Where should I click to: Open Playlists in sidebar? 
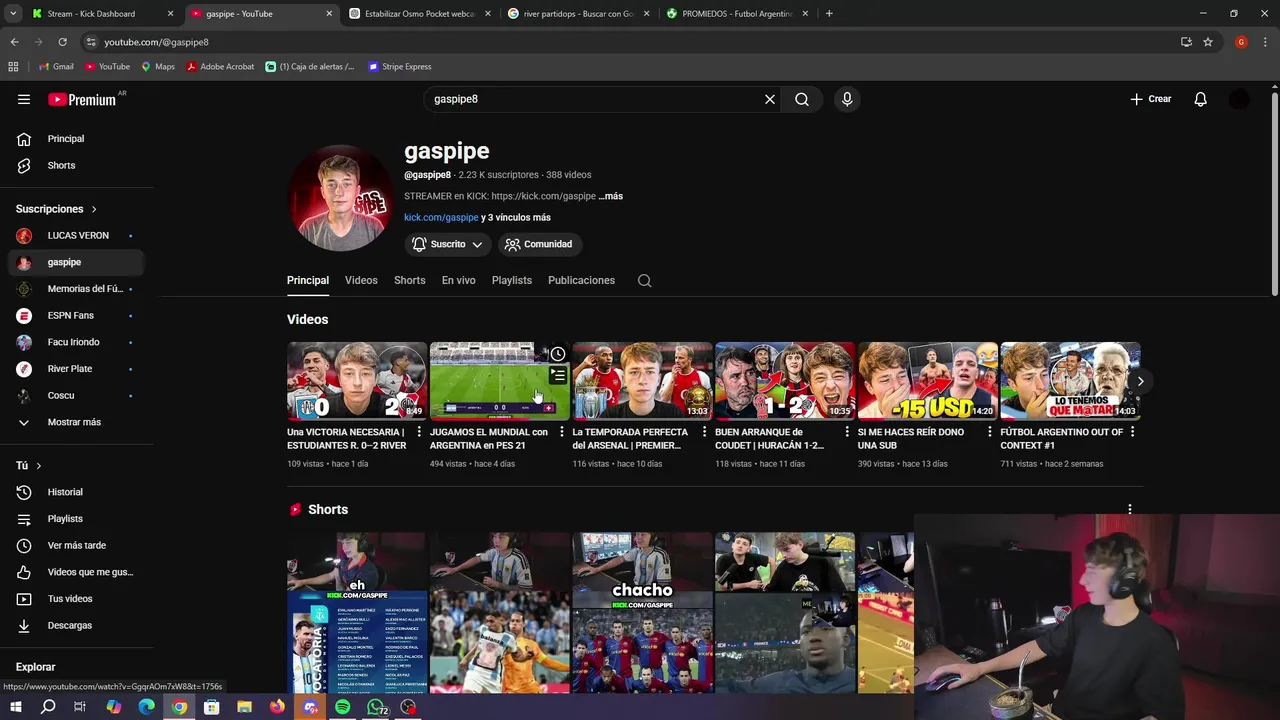pyautogui.click(x=76, y=519)
